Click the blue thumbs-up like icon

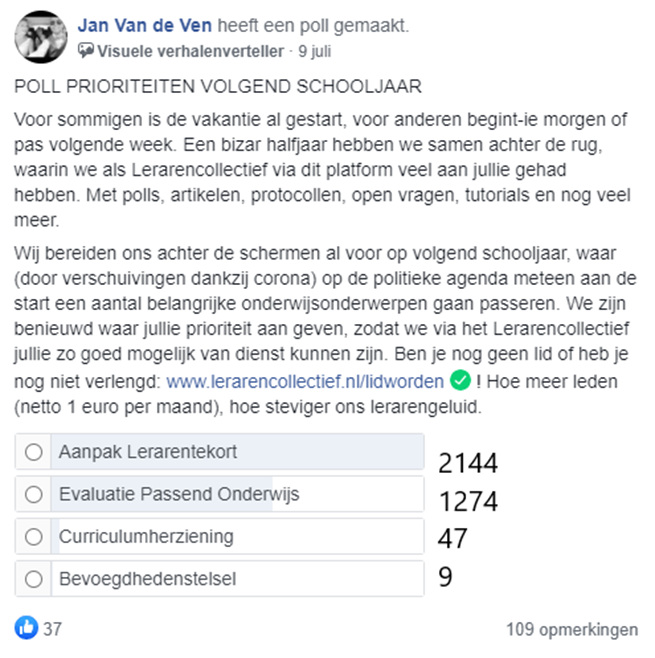pos(26,628)
